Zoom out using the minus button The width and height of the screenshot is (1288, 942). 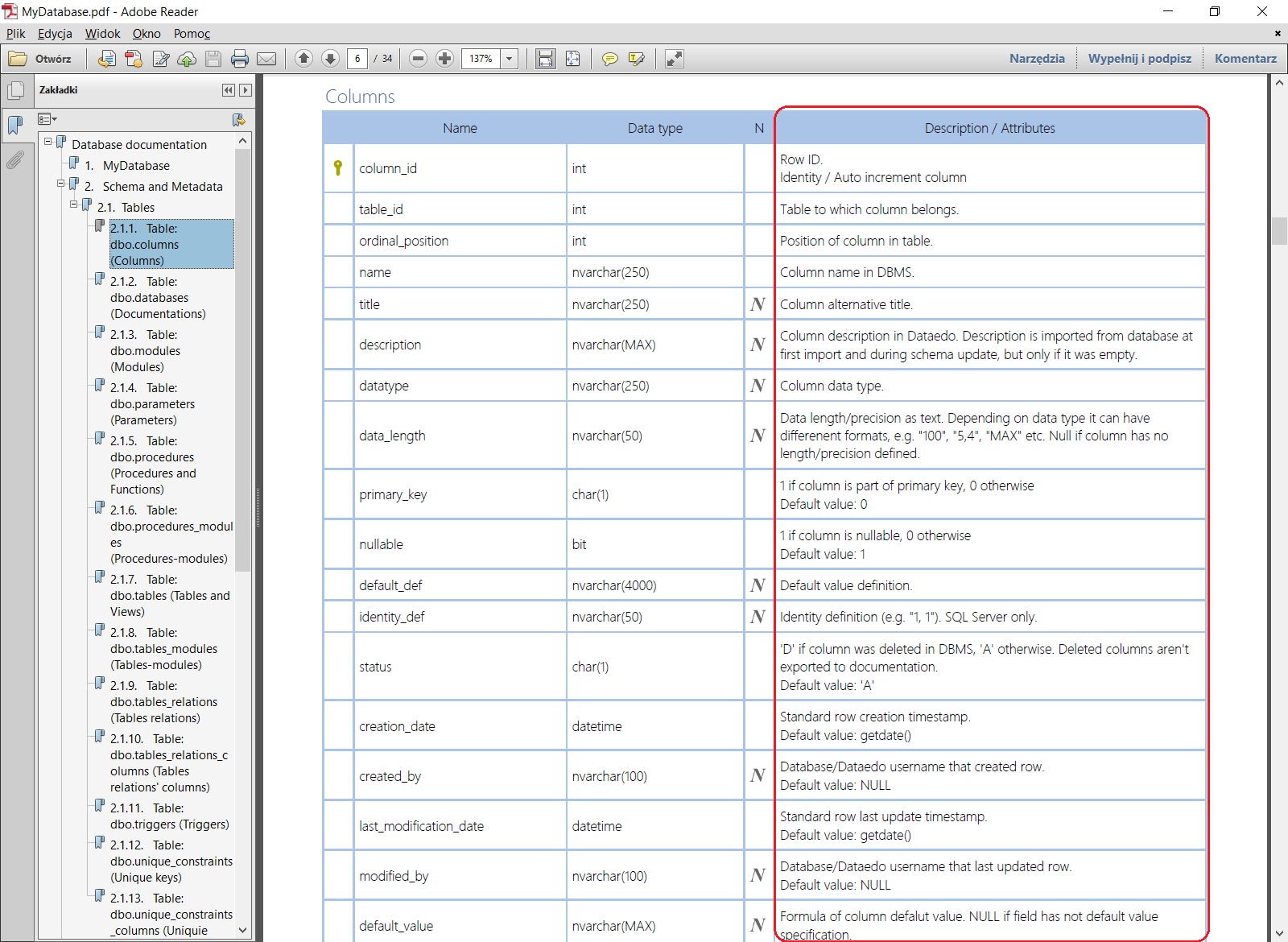click(x=418, y=59)
